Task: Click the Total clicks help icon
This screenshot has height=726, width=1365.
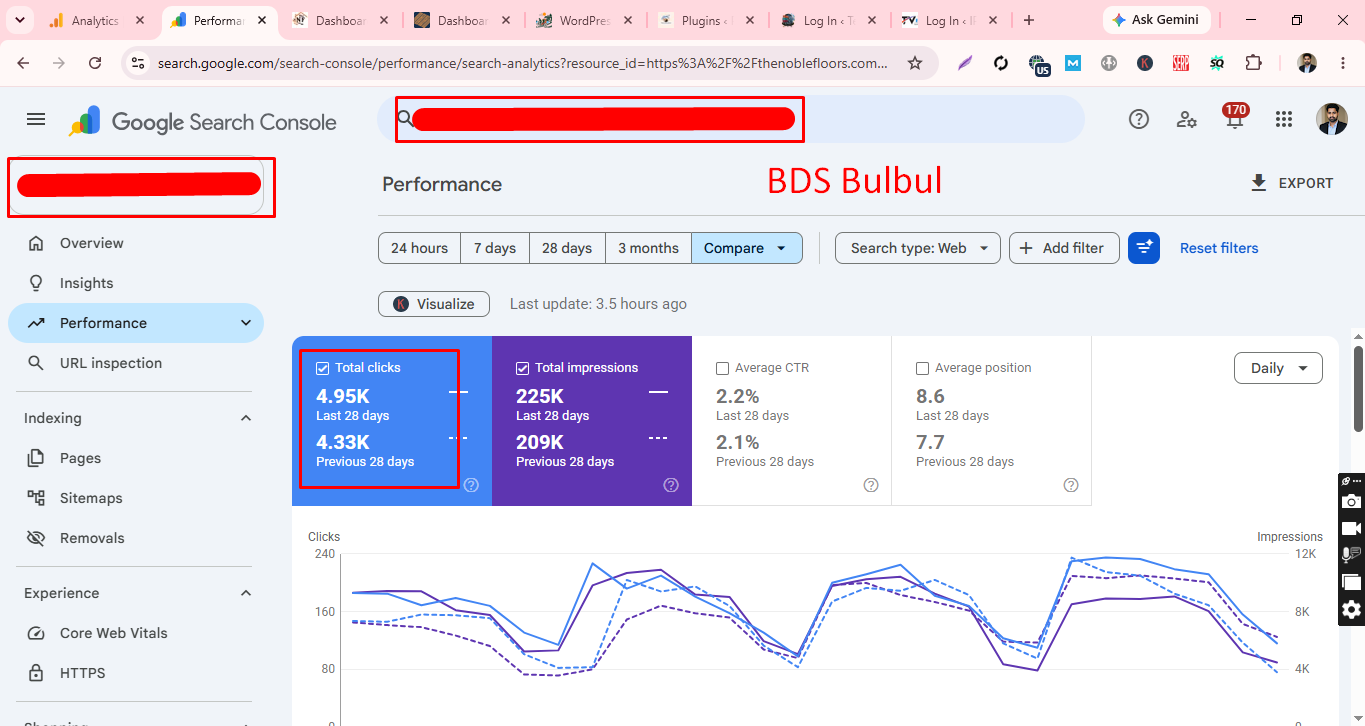Action: pos(471,485)
